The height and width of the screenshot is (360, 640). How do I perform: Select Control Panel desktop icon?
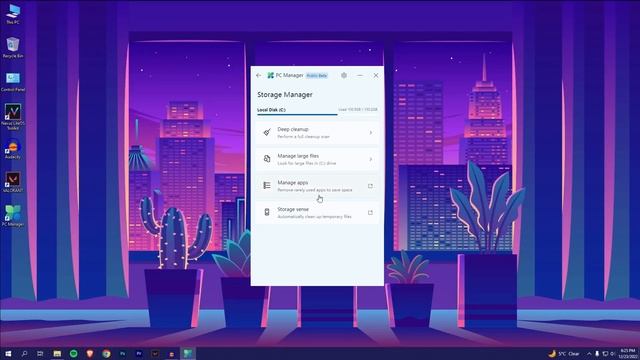13,82
